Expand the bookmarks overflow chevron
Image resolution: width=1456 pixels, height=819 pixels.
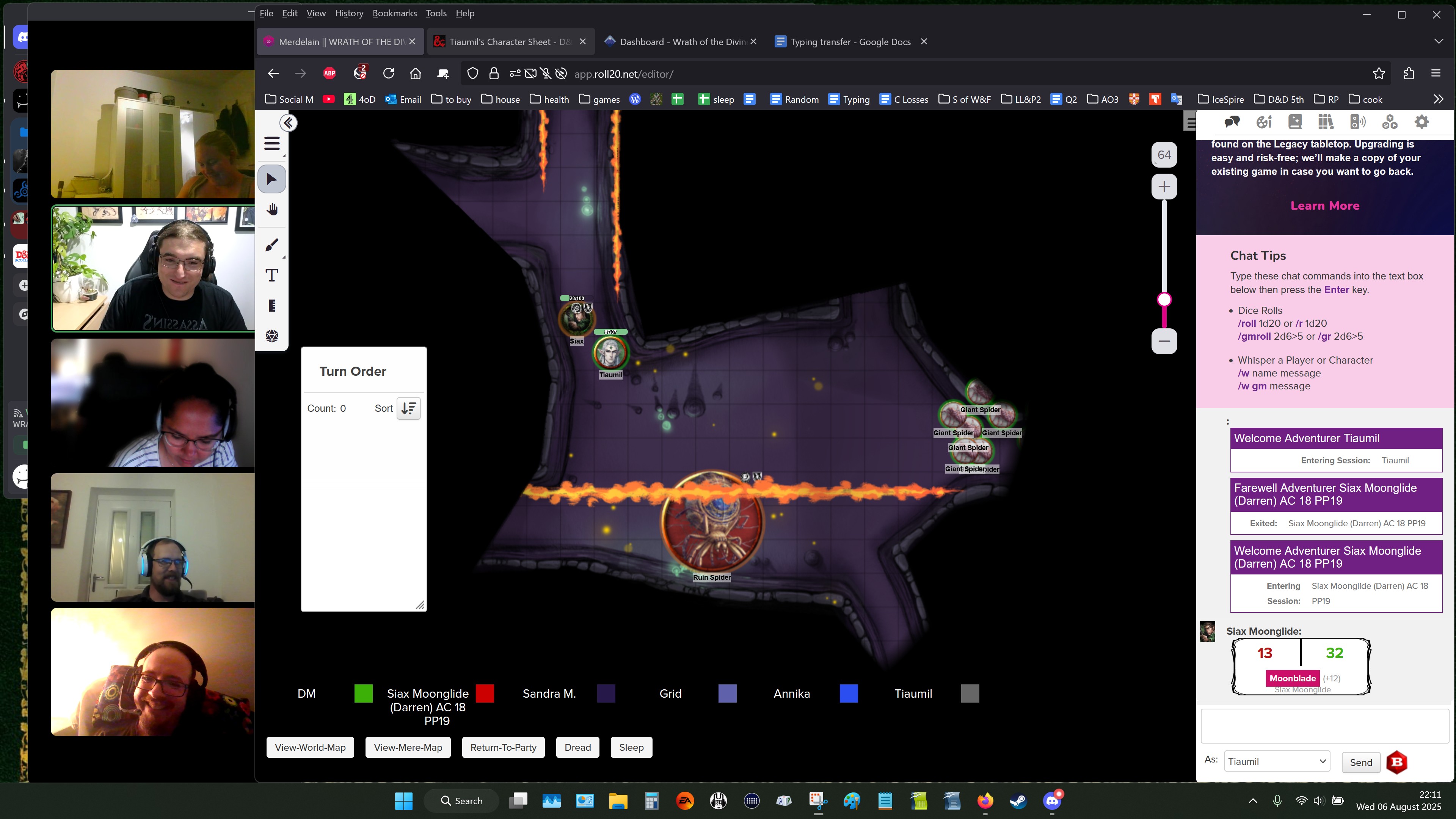1438,99
